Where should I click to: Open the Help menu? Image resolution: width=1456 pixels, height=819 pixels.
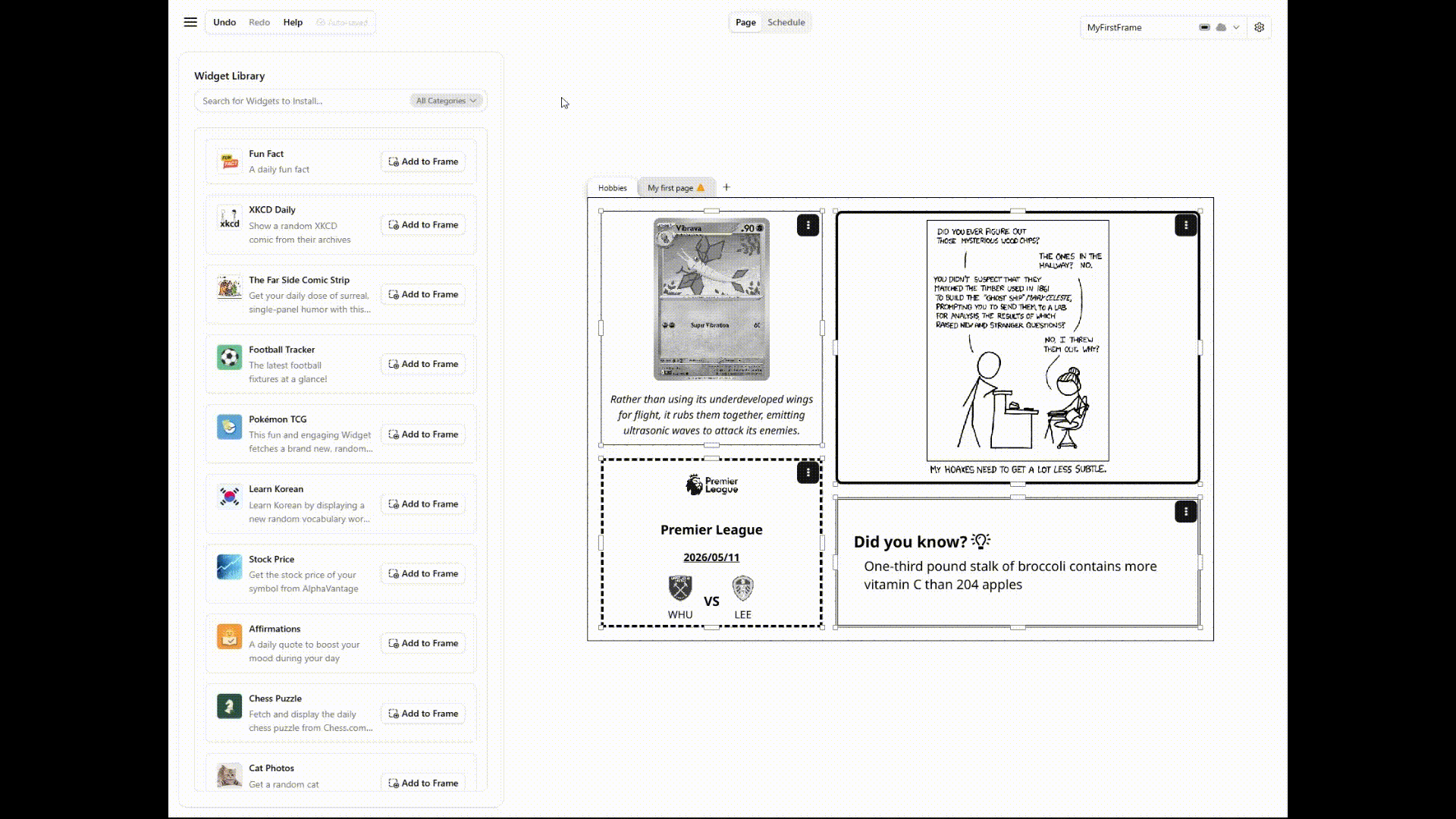coord(293,22)
